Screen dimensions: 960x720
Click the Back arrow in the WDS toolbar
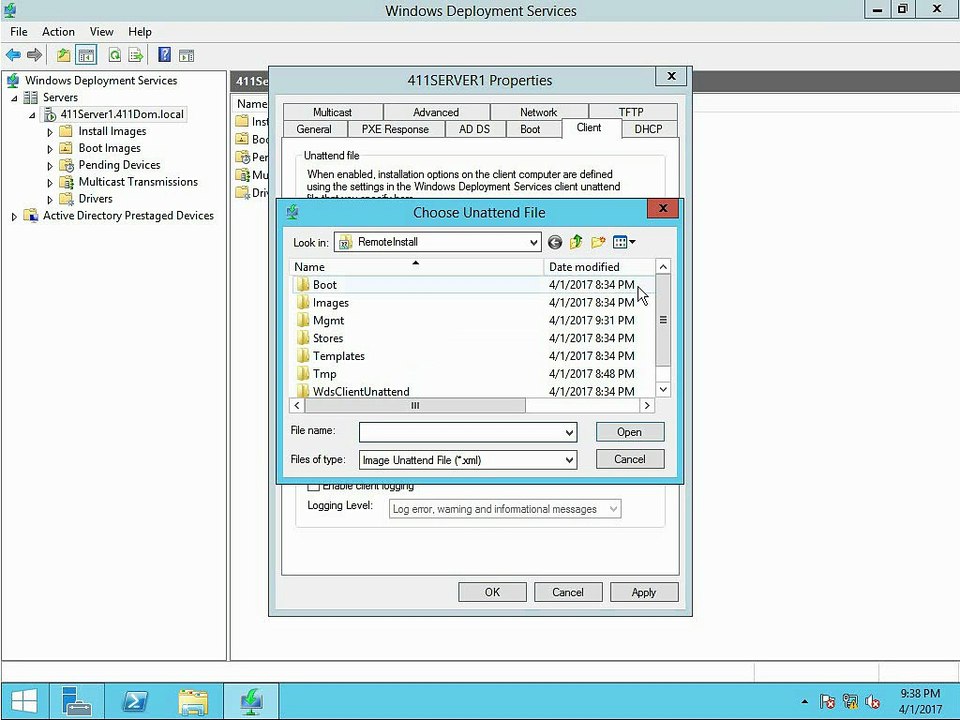coord(13,55)
